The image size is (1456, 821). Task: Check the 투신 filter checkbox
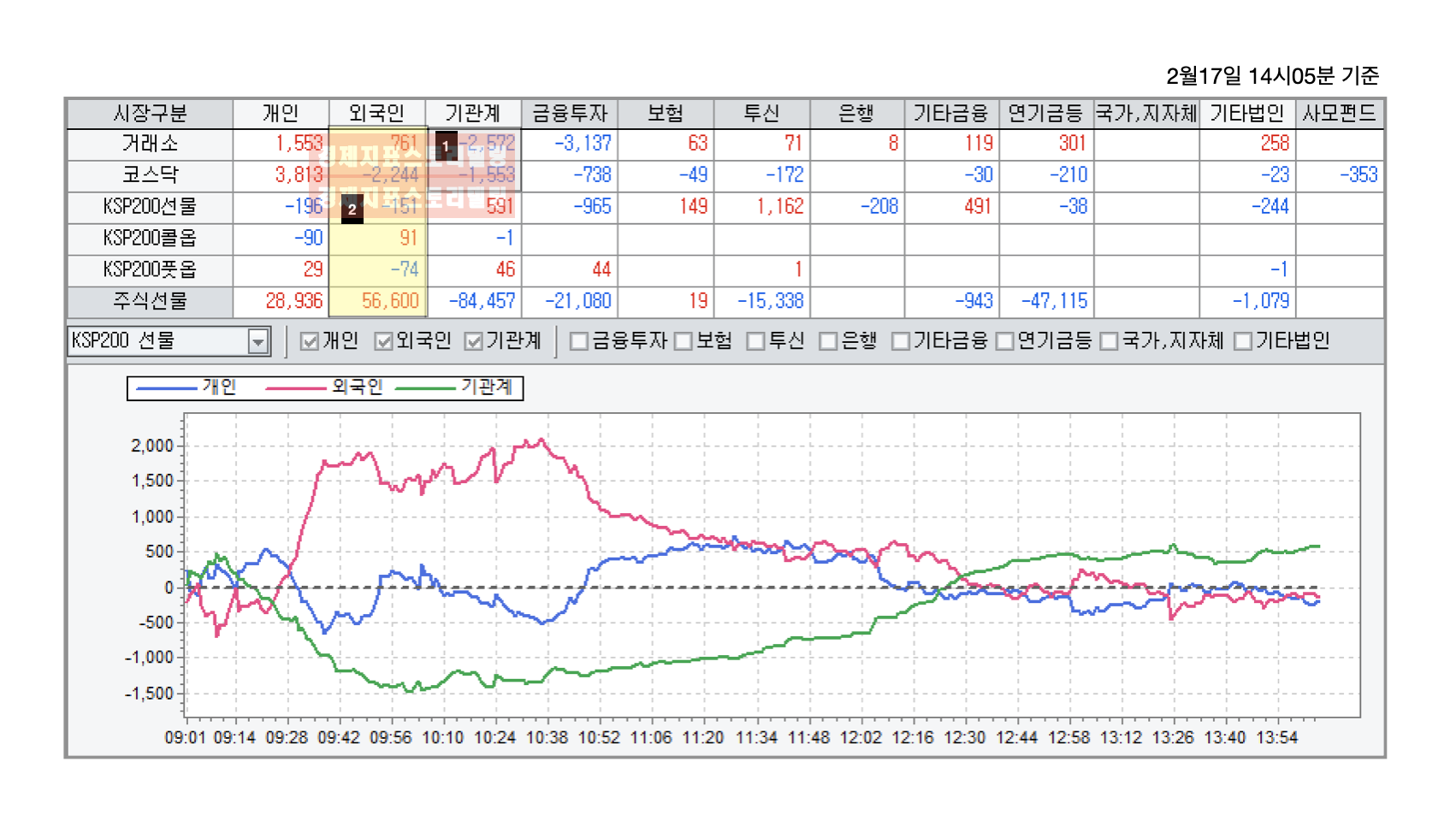tap(756, 340)
